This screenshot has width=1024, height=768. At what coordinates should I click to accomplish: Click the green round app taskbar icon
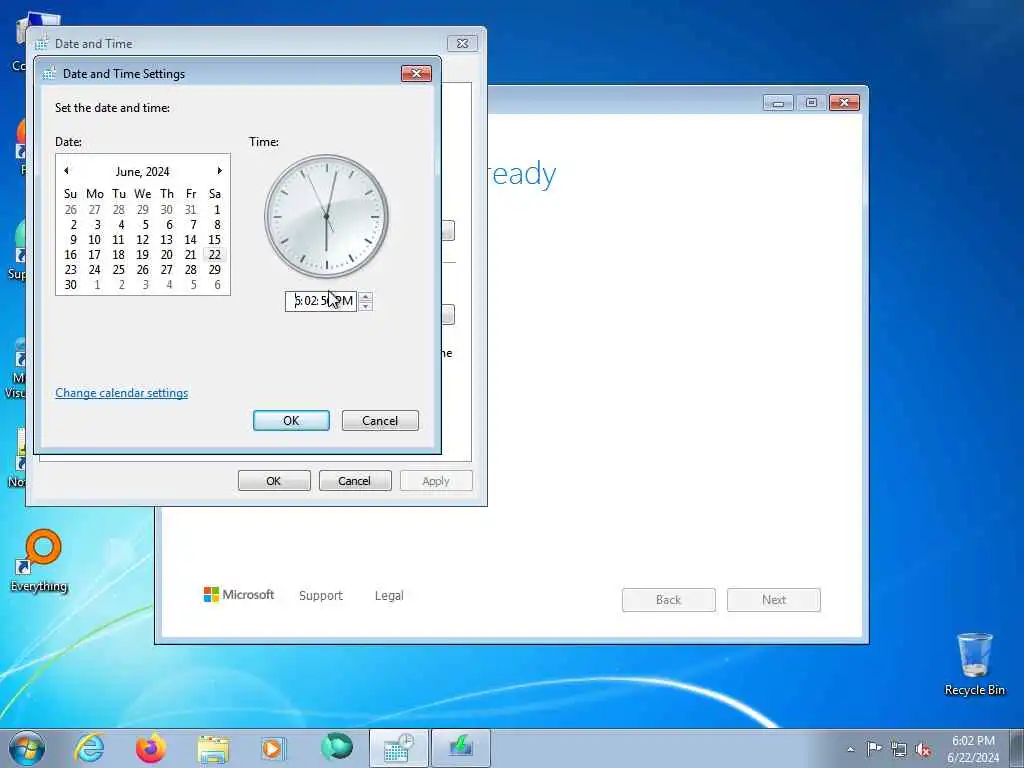click(x=337, y=747)
